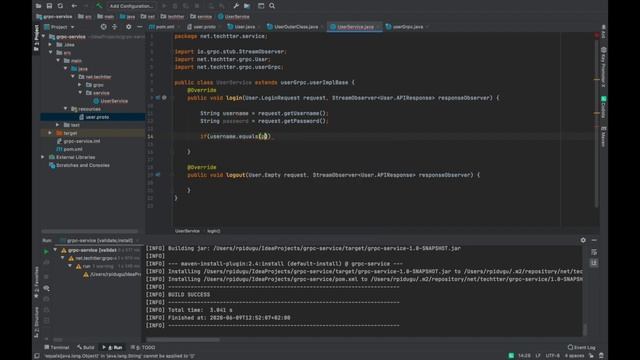Open the TODO tool window tab
The image size is (640, 360).
pos(143,347)
